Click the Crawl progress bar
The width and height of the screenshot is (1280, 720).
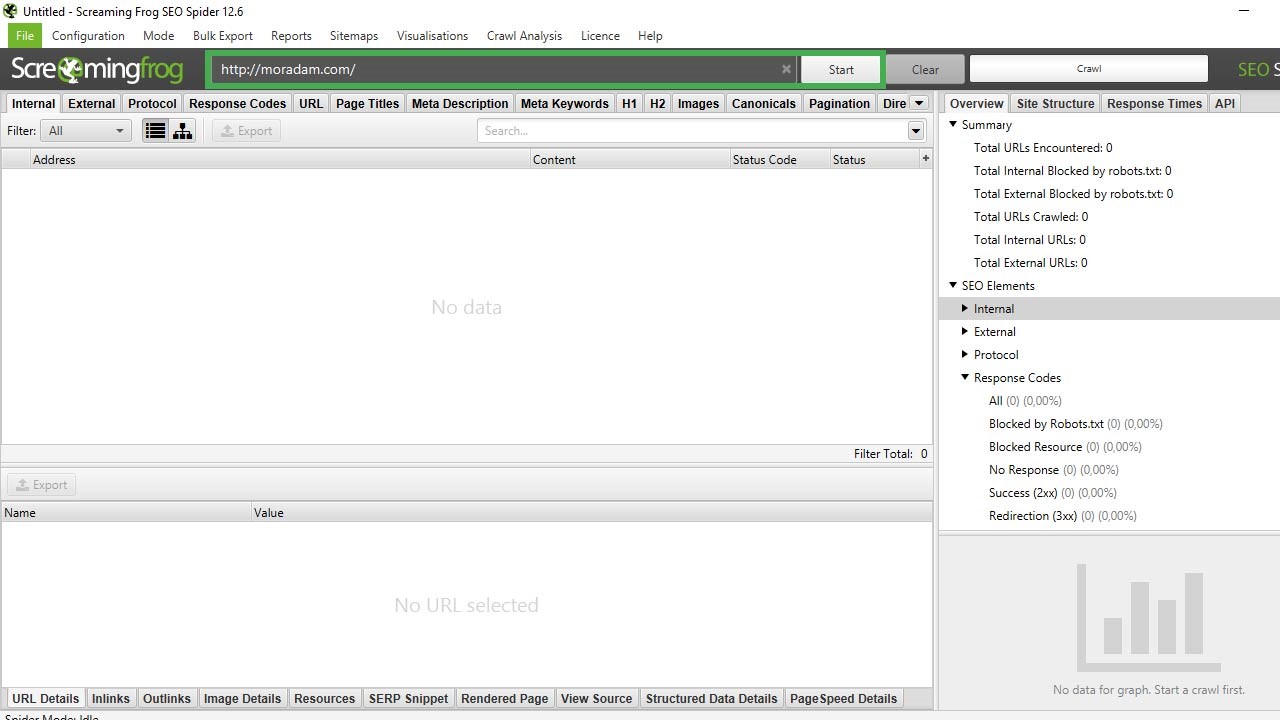1089,69
